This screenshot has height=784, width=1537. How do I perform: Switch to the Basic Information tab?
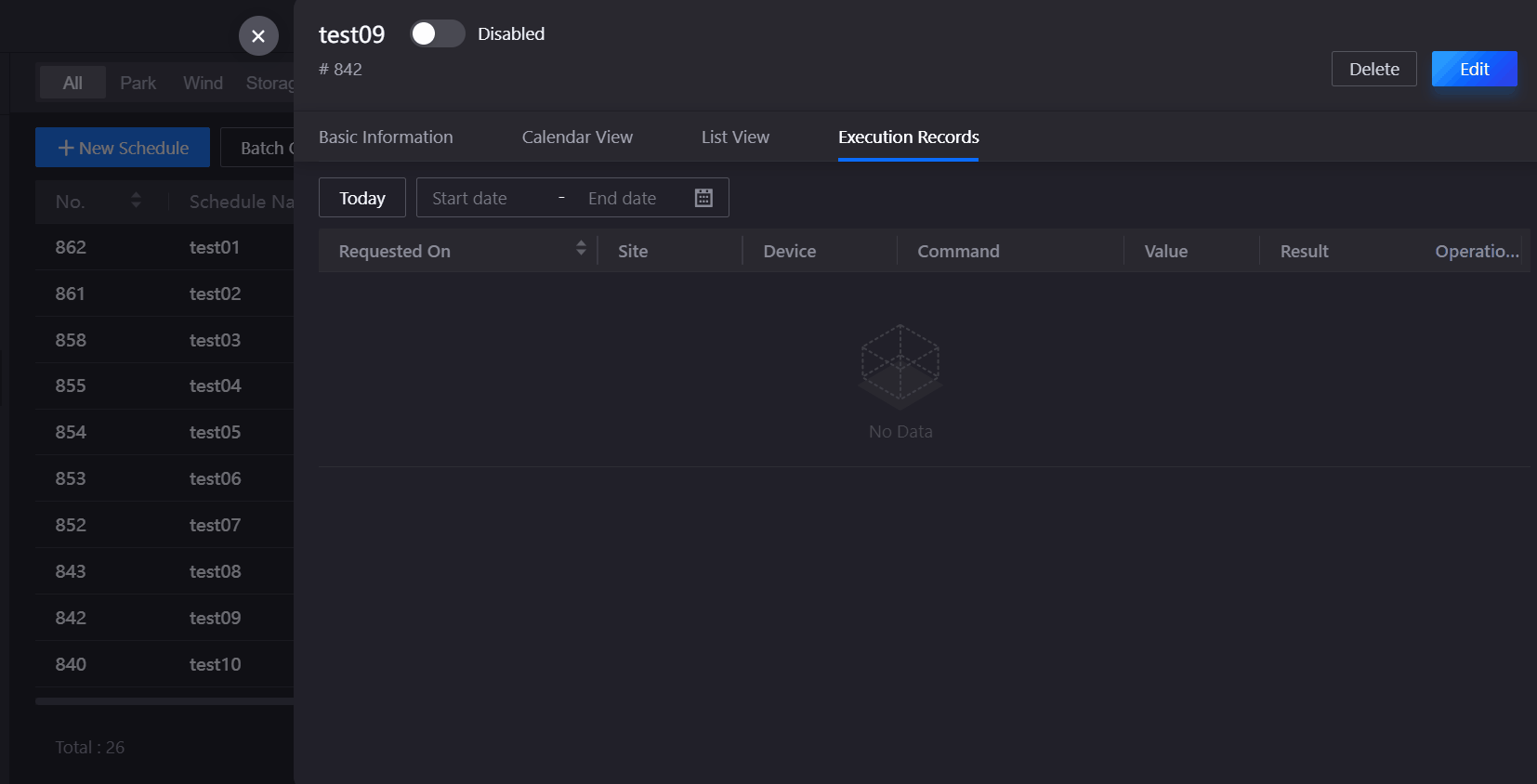[x=386, y=137]
